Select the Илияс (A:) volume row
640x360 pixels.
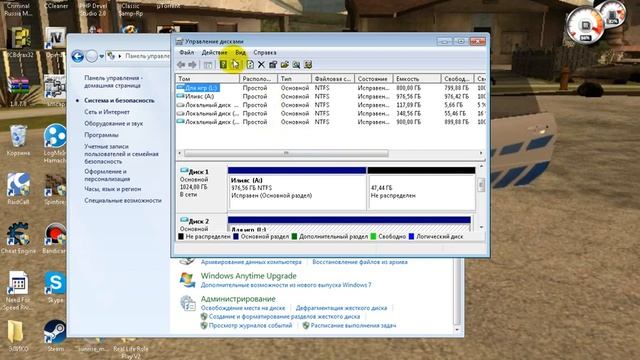331,96
